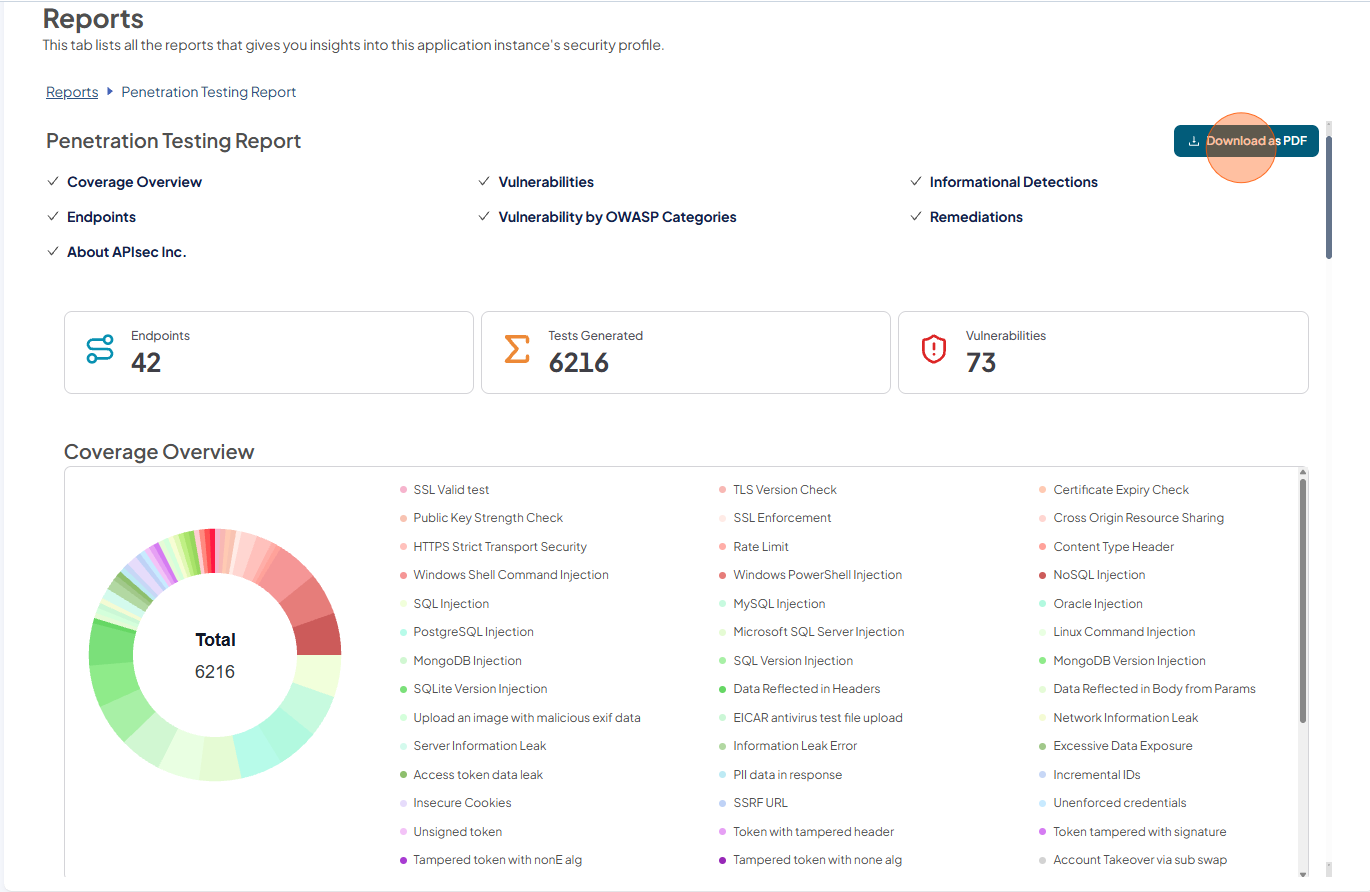This screenshot has height=892, width=1370.
Task: Click the checkmark beside the Coverage Overview section link
Action: coord(53,182)
